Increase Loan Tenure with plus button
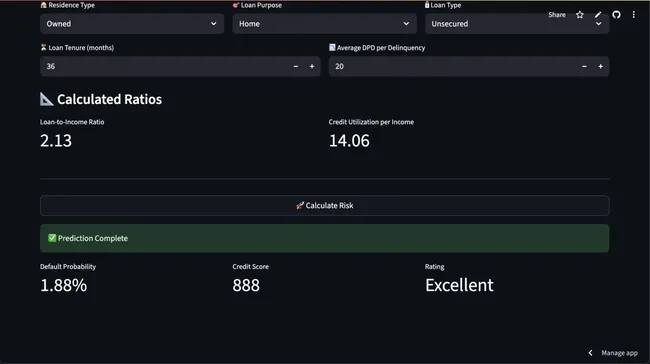The width and height of the screenshot is (650, 364). [x=312, y=66]
